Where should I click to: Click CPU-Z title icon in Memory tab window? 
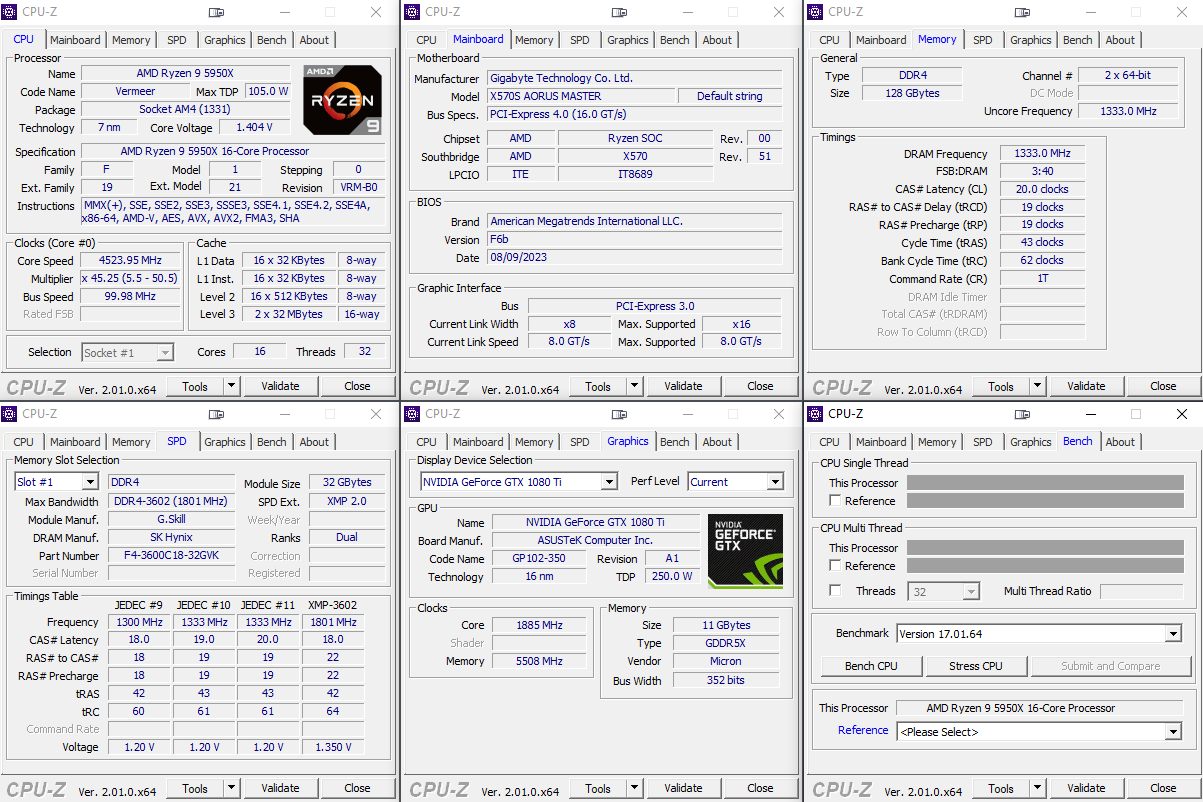point(816,12)
